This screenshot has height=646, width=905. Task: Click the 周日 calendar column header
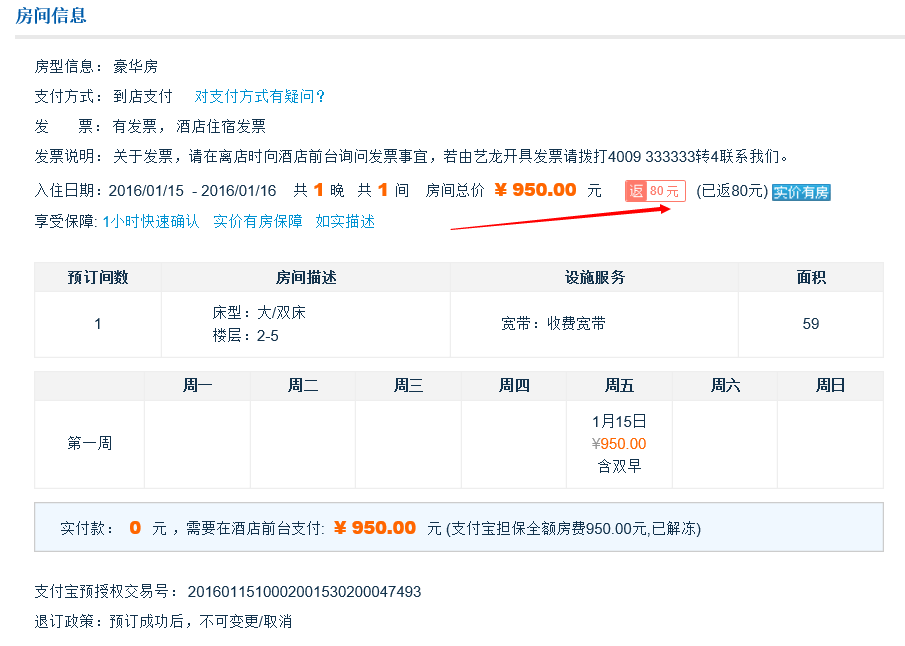(830, 385)
